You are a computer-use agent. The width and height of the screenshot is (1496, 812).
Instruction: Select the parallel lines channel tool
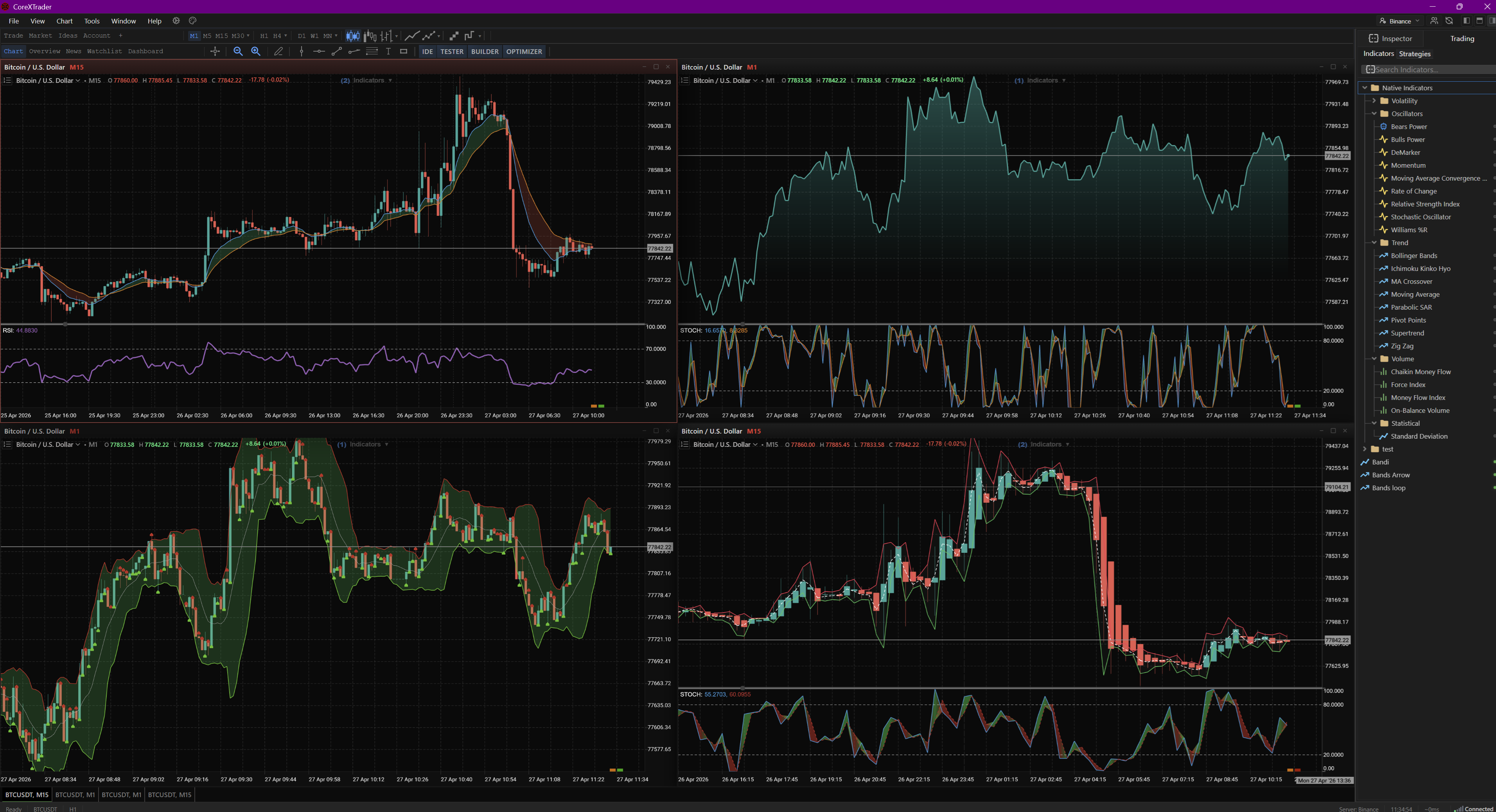coord(372,52)
